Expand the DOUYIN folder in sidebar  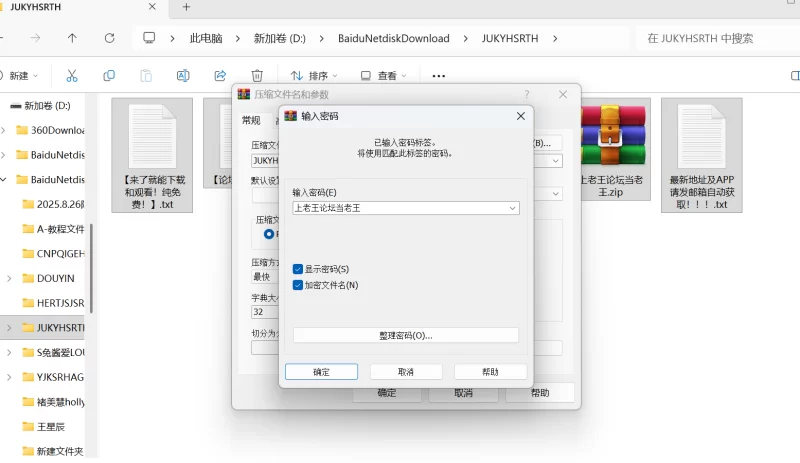pos(9,278)
